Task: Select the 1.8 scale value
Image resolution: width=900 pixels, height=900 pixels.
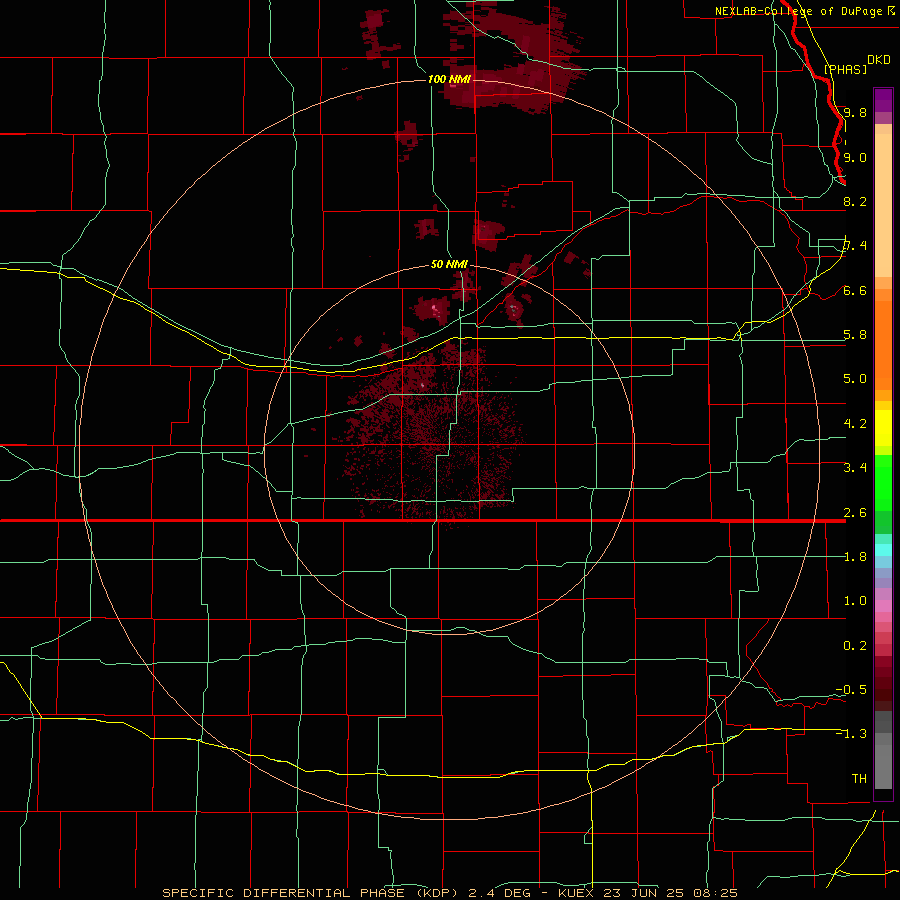Action: point(855,557)
